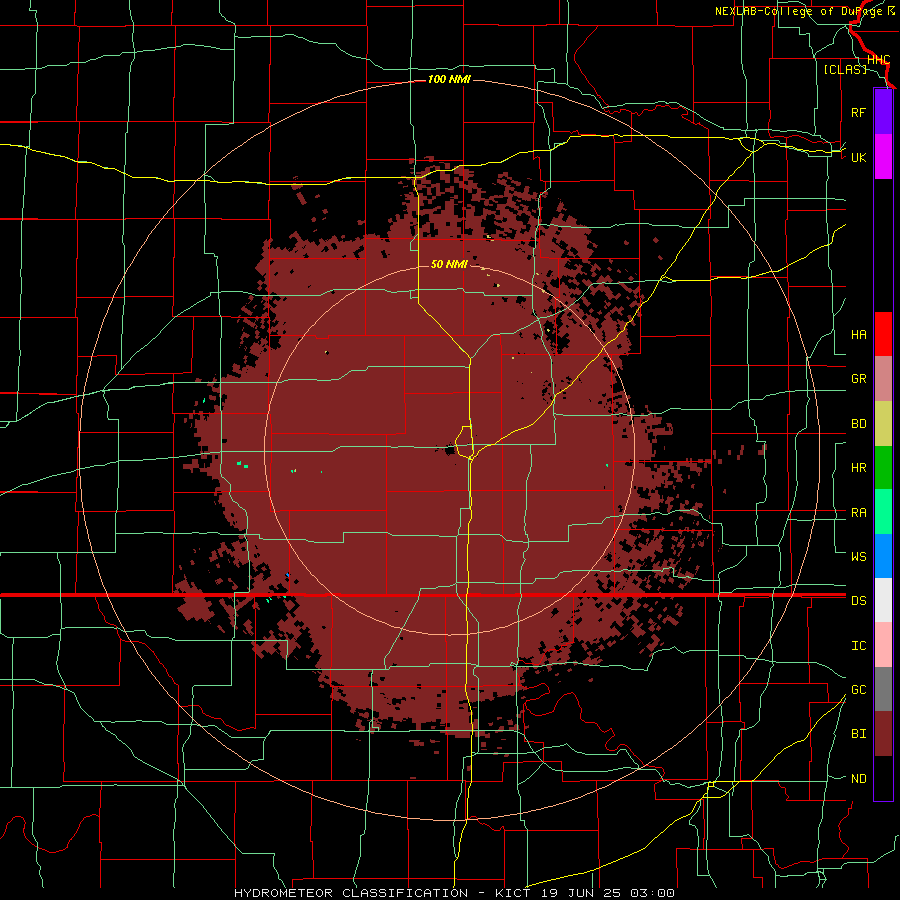Screen dimensions: 900x900
Task: Click the IC legend label
Action: pos(858,646)
